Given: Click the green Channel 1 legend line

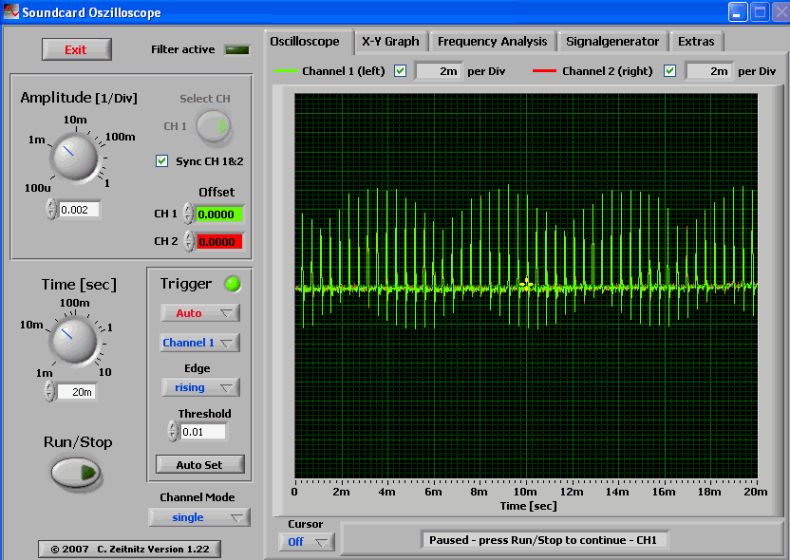Looking at the screenshot, I should pyautogui.click(x=286, y=71).
